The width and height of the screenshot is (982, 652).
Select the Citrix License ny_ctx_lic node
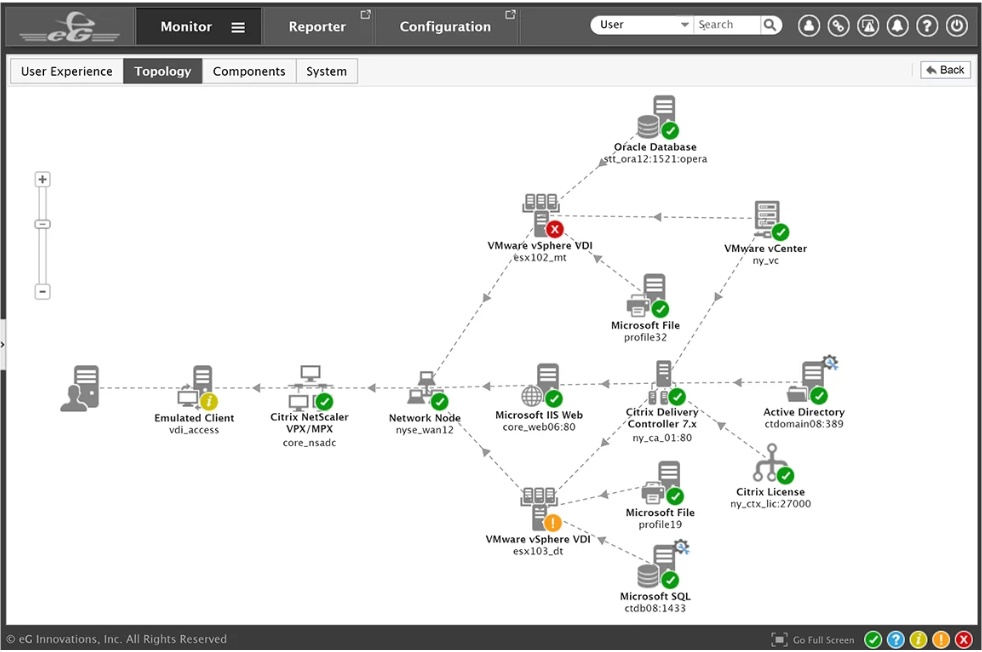(773, 464)
